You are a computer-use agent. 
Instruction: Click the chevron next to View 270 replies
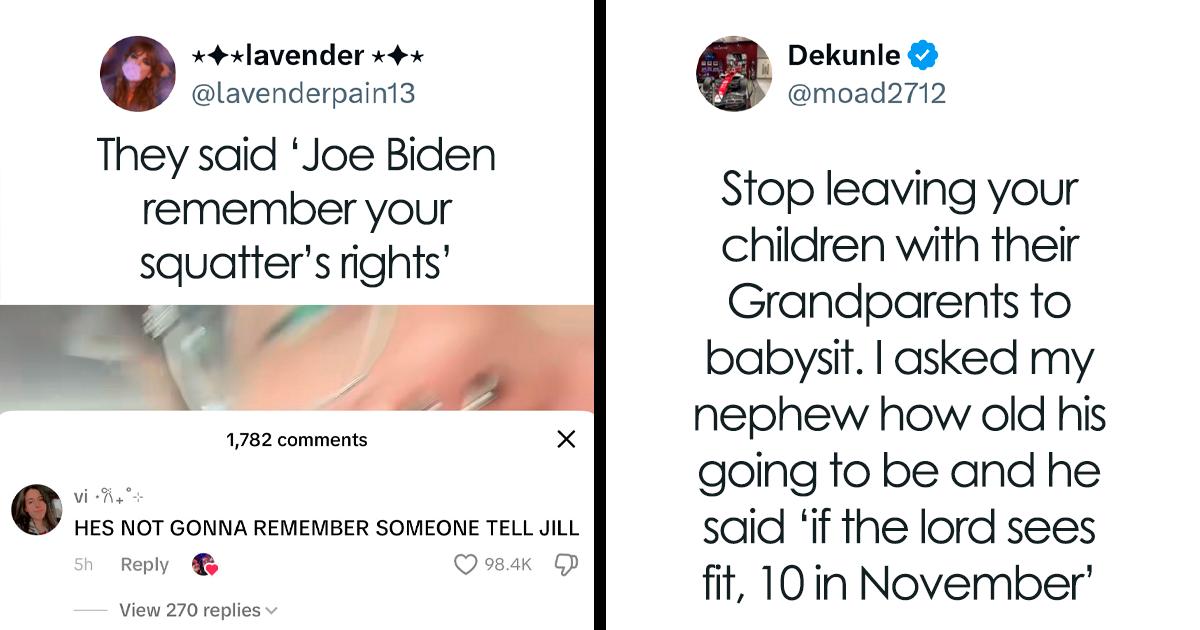pos(272,610)
